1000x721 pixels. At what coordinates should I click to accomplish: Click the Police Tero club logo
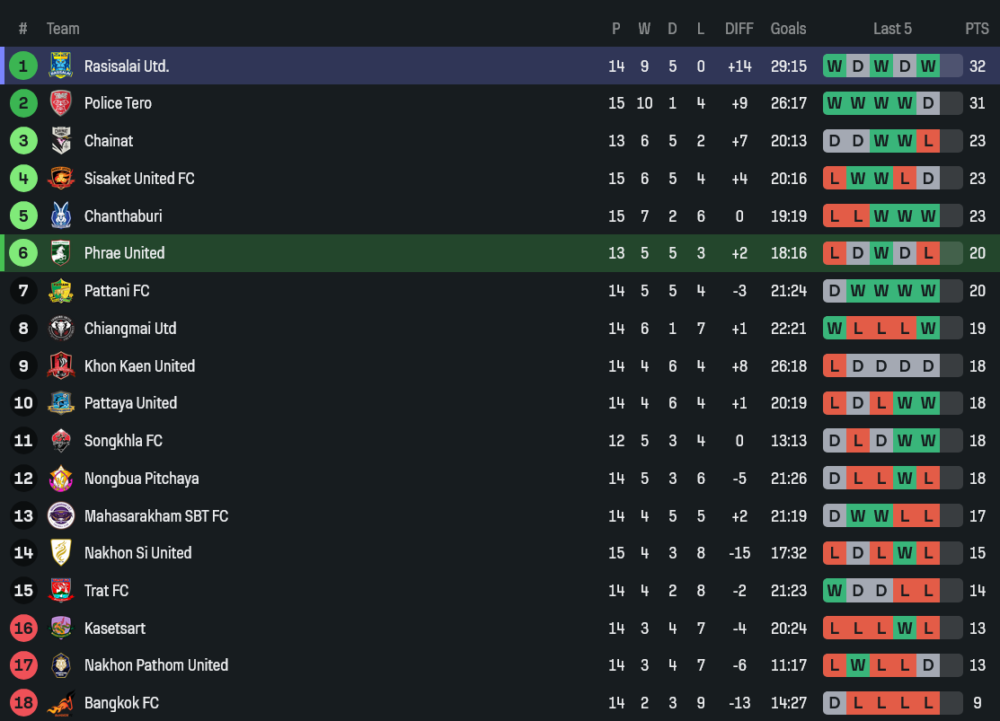(x=61, y=103)
